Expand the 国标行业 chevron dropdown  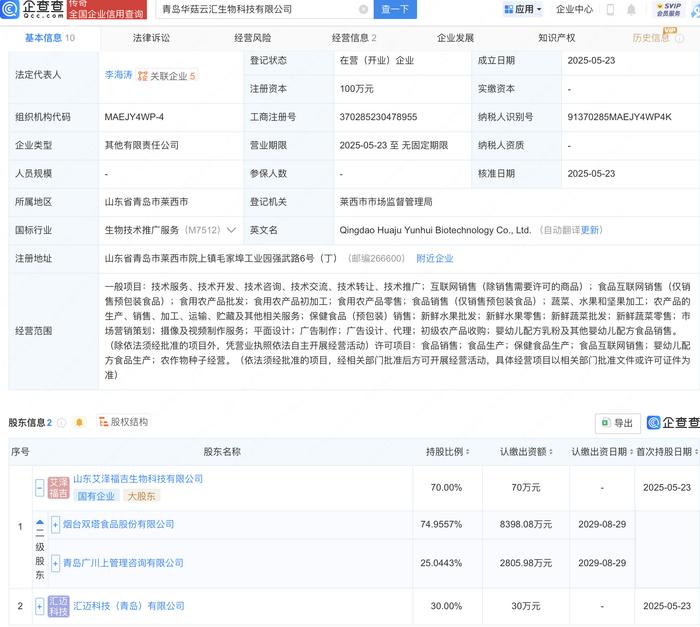(231, 230)
